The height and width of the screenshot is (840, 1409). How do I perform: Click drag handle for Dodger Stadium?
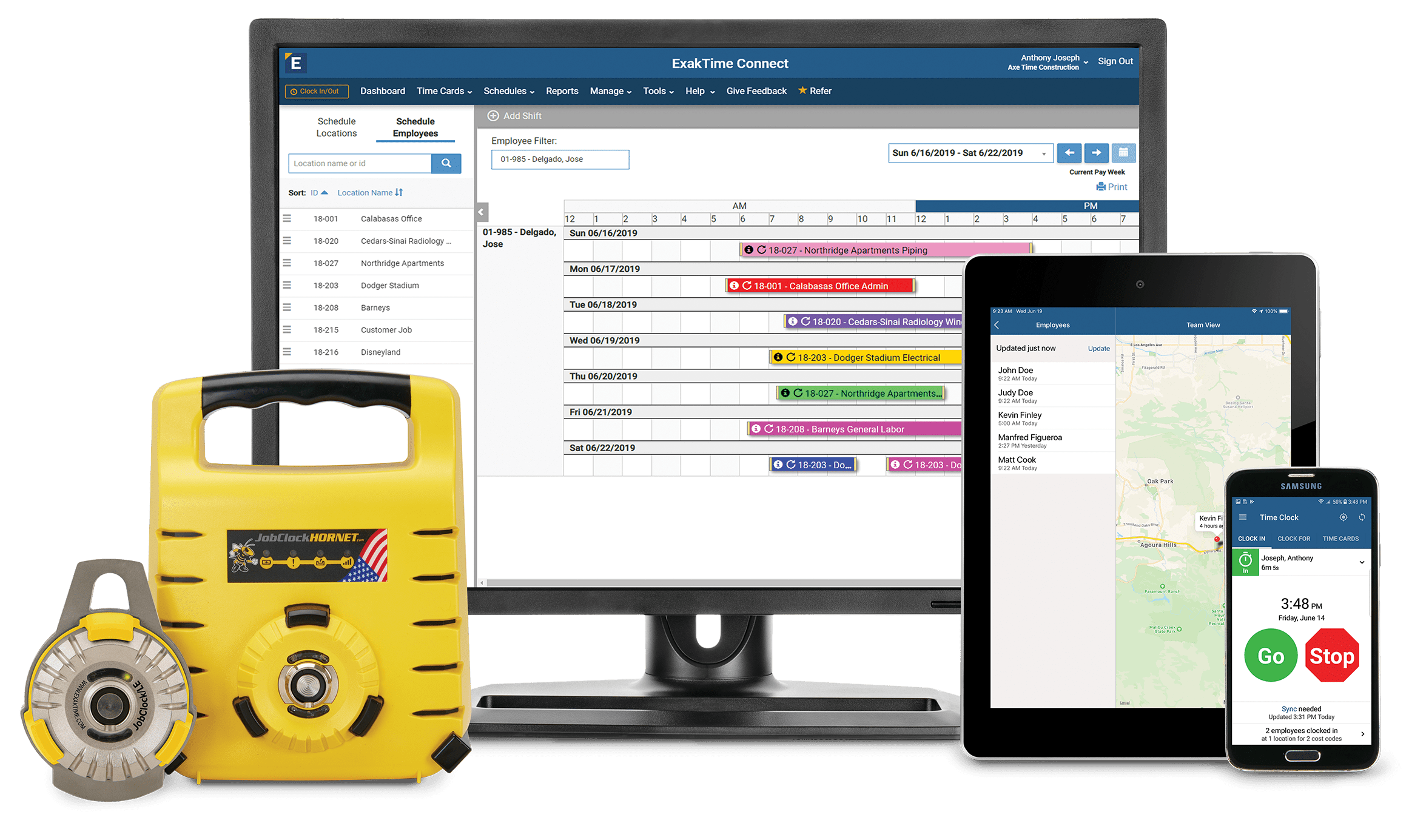click(x=287, y=285)
